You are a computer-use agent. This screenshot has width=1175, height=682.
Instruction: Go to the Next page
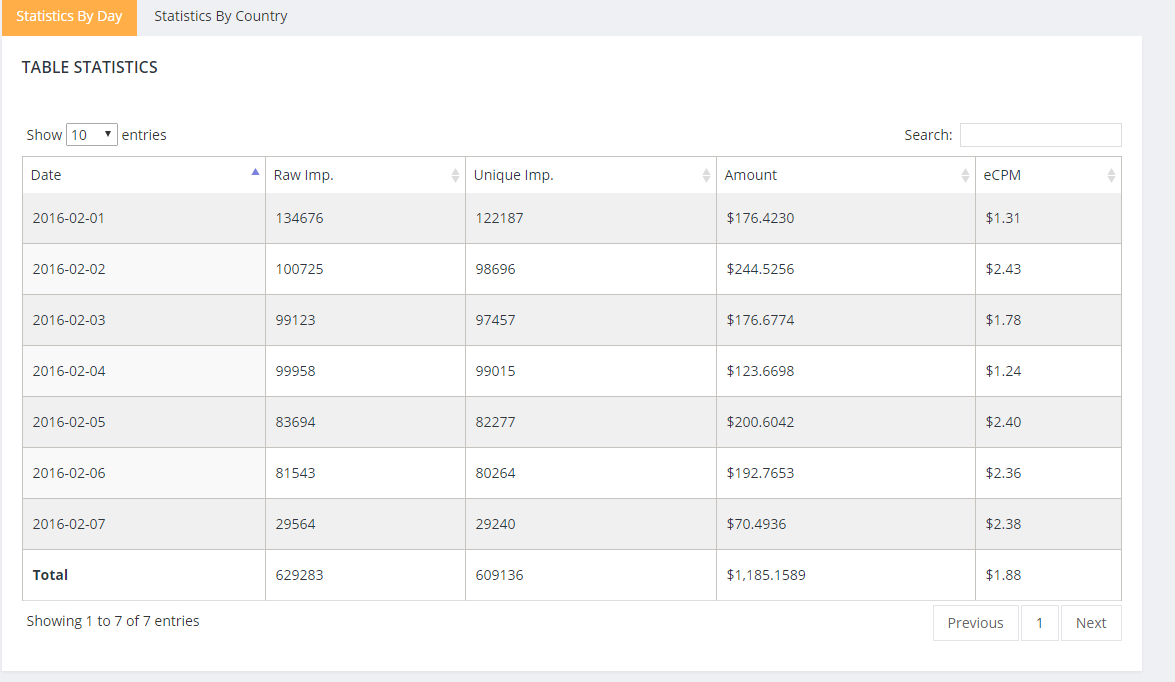1091,623
